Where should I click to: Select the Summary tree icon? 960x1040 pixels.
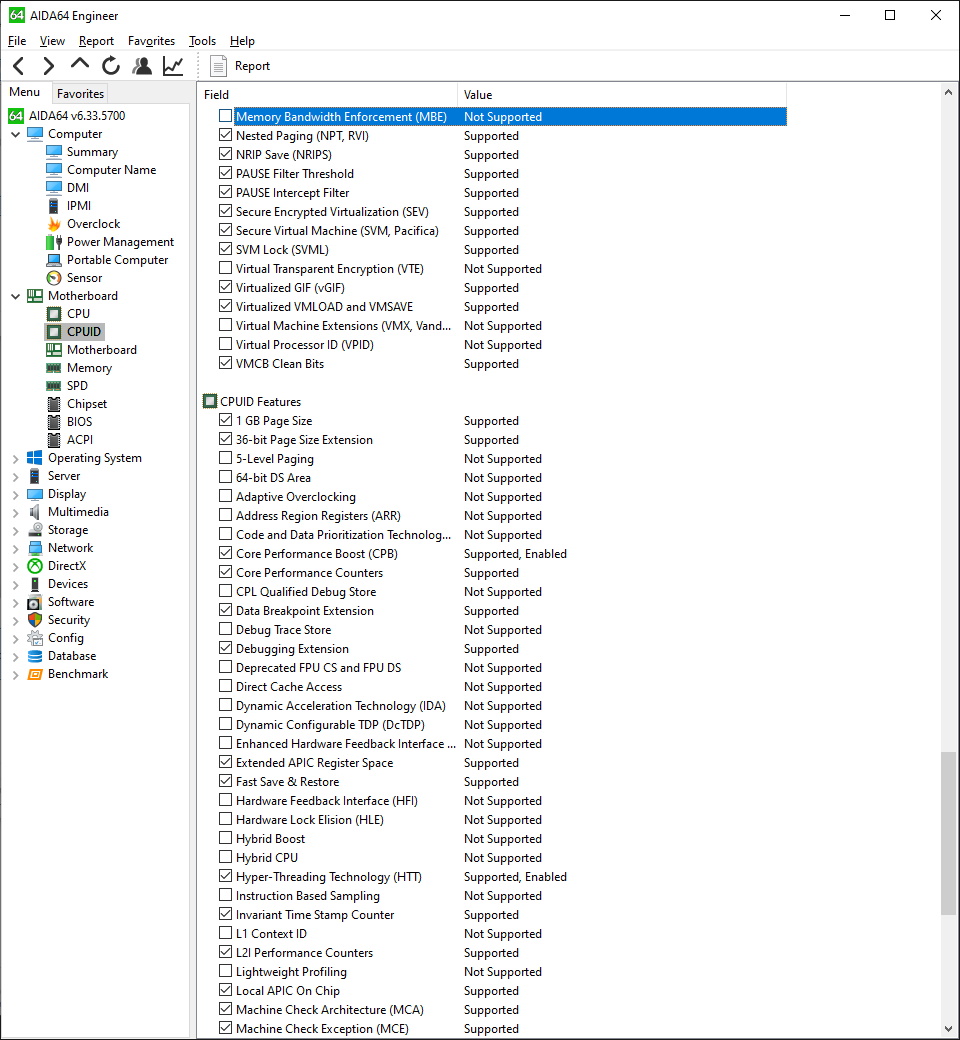54,152
